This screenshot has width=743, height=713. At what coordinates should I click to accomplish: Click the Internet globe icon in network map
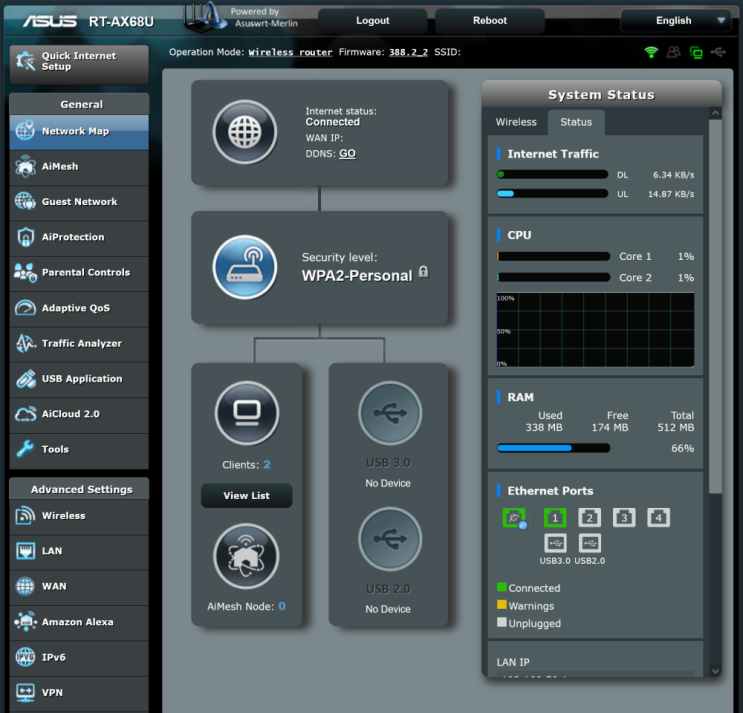tap(245, 132)
